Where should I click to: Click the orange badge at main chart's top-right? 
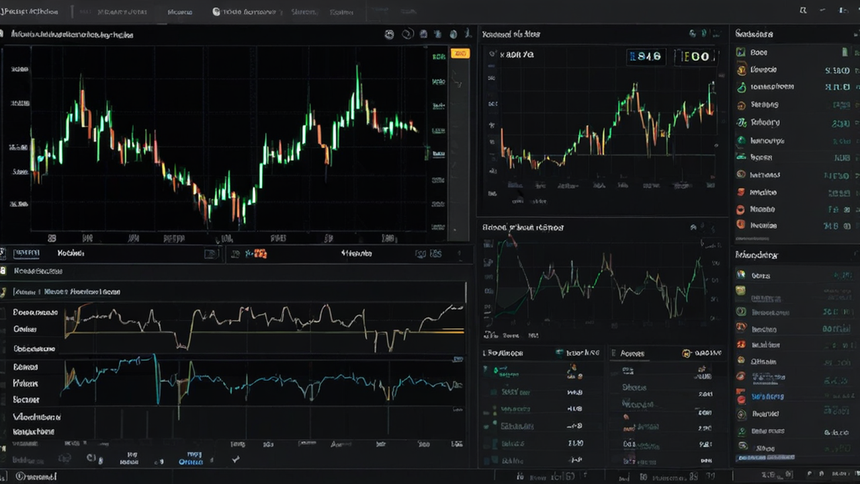(x=460, y=53)
